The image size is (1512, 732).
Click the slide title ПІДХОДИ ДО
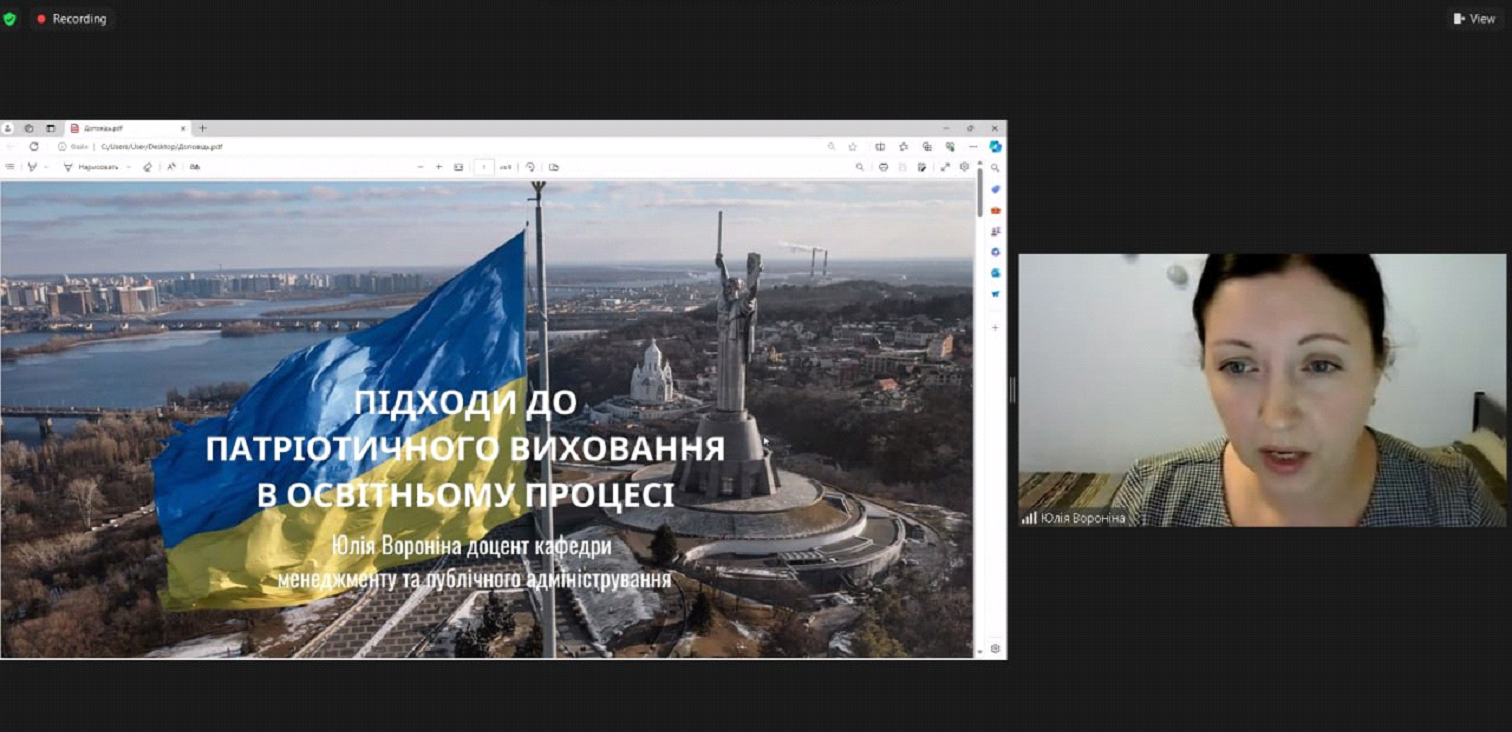click(465, 402)
